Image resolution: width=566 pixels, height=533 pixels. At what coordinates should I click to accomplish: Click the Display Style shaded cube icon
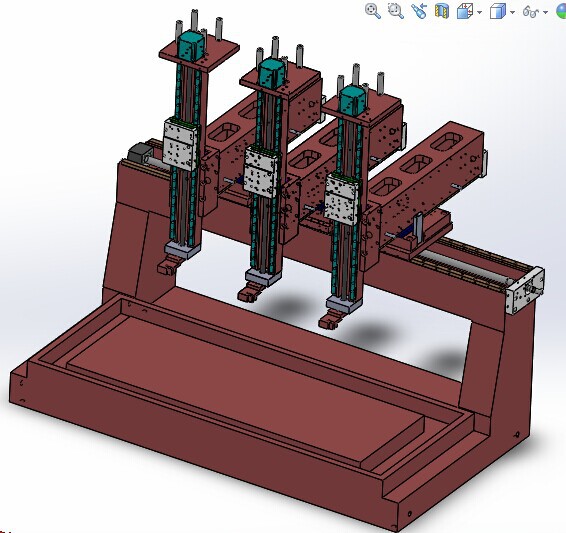tap(498, 11)
